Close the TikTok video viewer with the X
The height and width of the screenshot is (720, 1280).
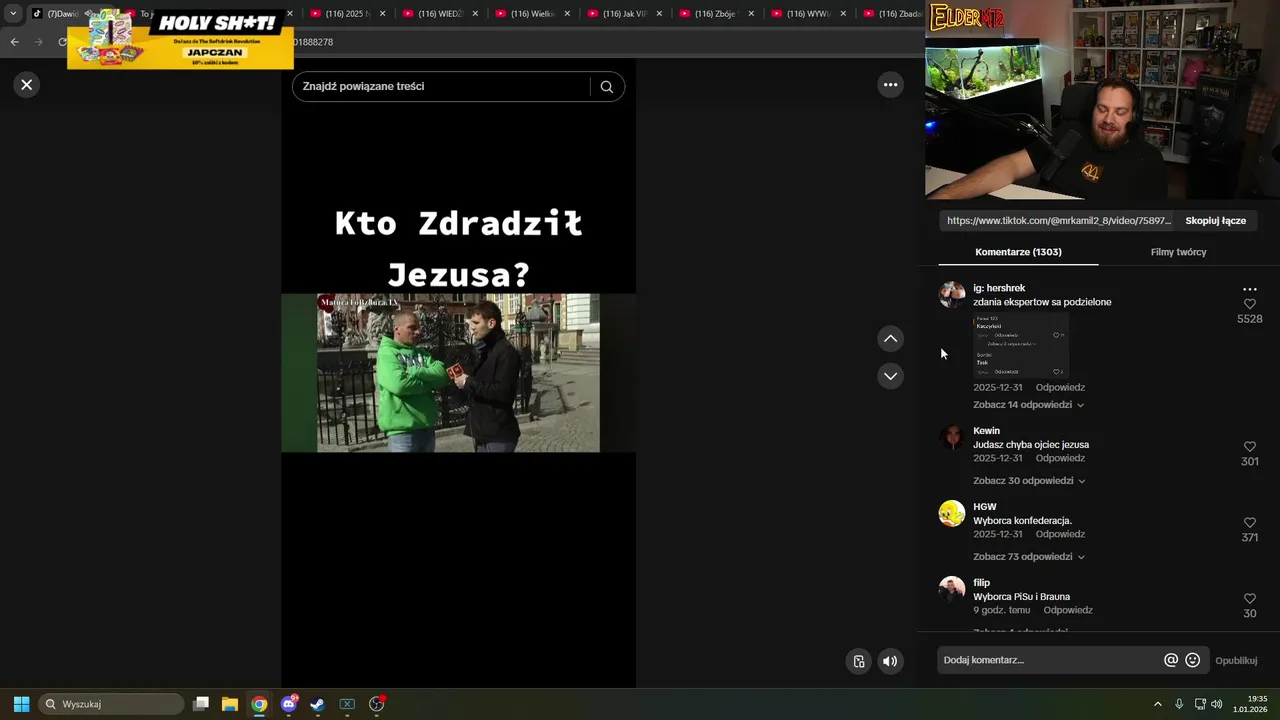pos(27,85)
